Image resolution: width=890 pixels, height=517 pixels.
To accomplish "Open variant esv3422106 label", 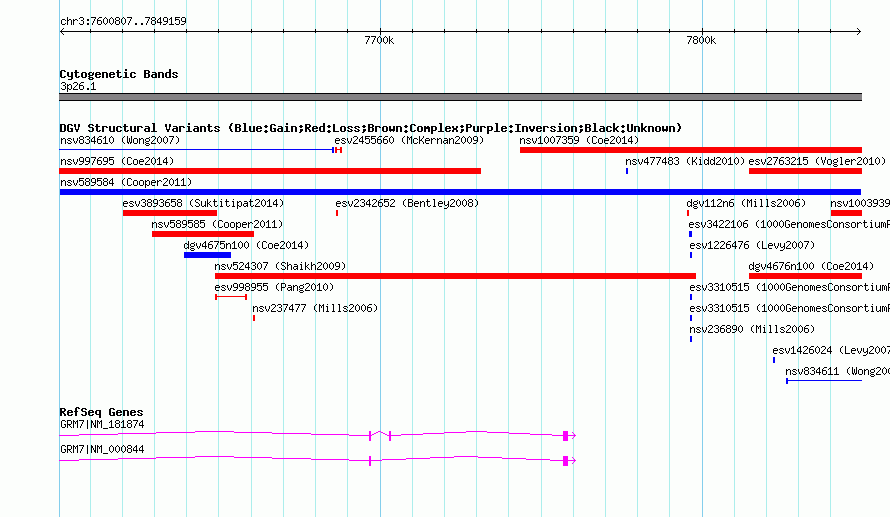I will [x=789, y=224].
